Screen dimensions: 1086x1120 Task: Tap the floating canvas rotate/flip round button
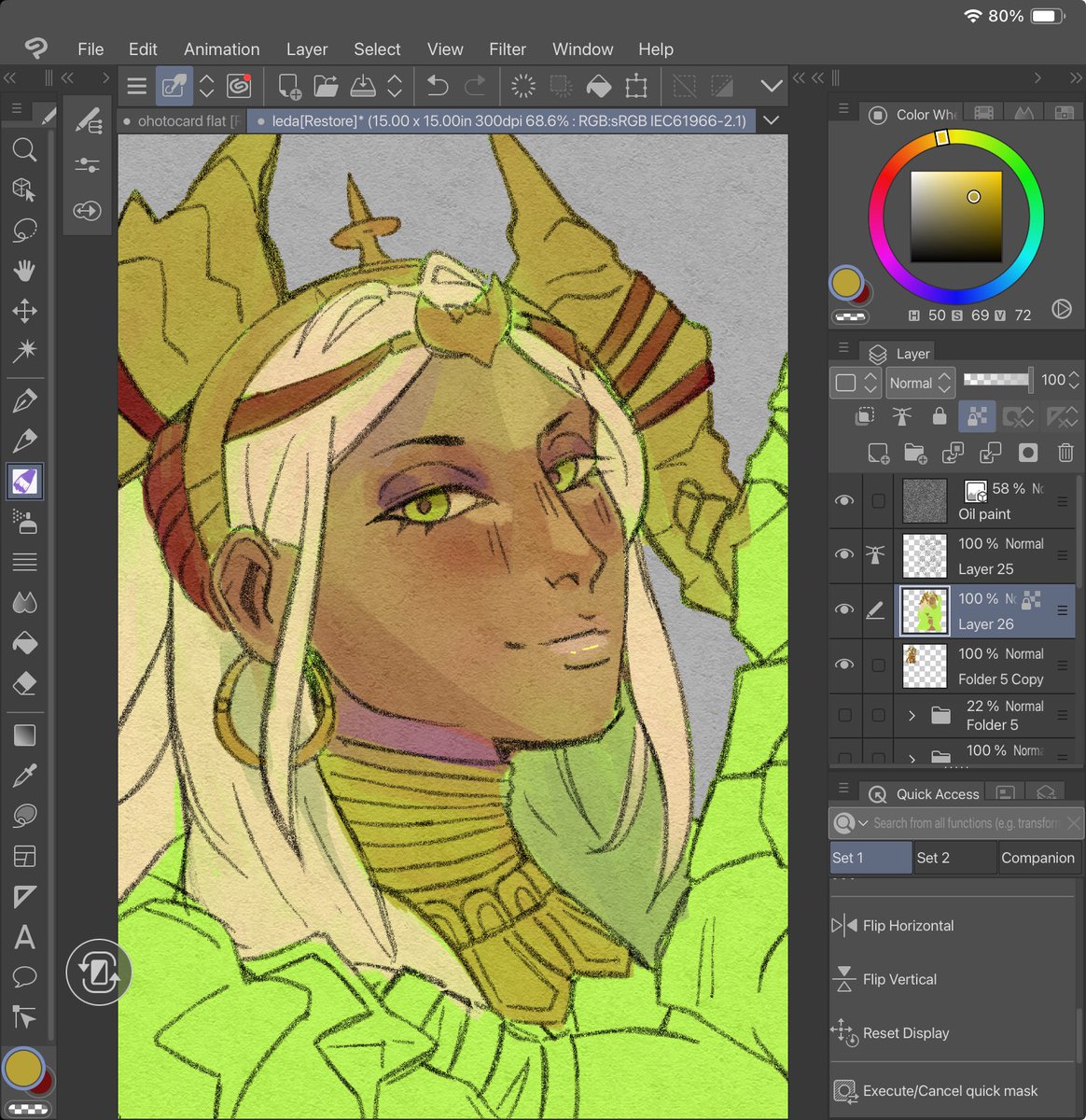click(98, 973)
